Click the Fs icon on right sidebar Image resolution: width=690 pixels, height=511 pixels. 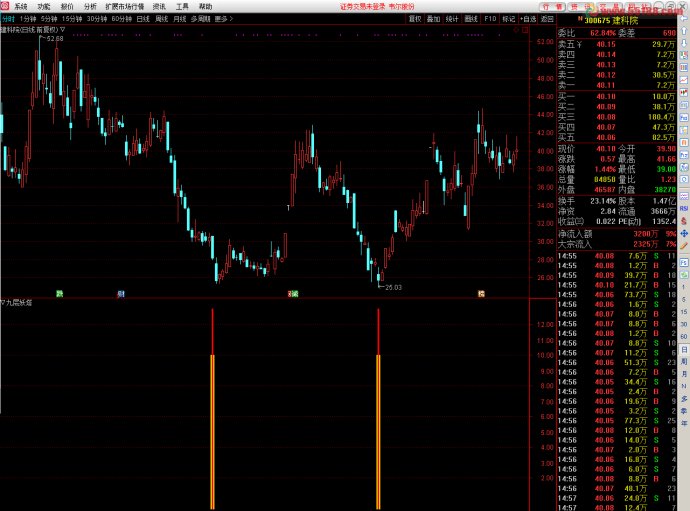[684, 262]
